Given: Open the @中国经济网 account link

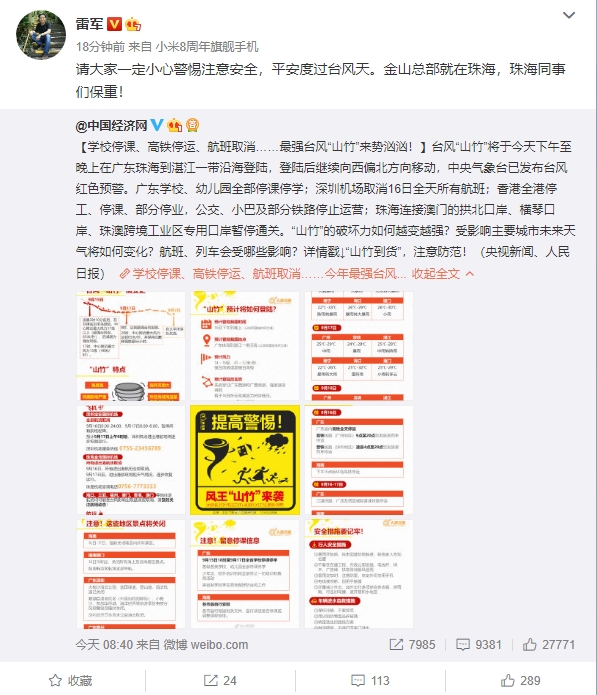Looking at the screenshot, I should [x=111, y=126].
